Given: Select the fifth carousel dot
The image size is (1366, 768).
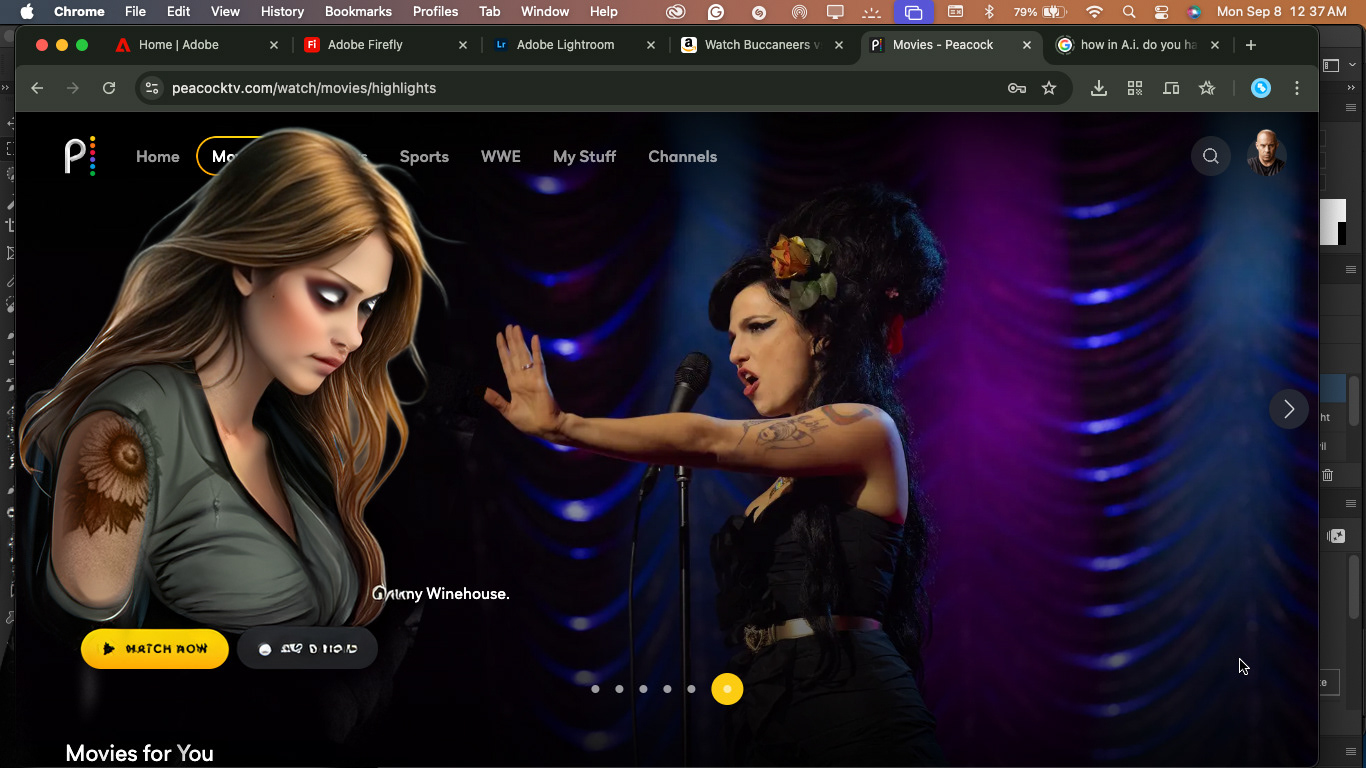Looking at the screenshot, I should click(691, 689).
